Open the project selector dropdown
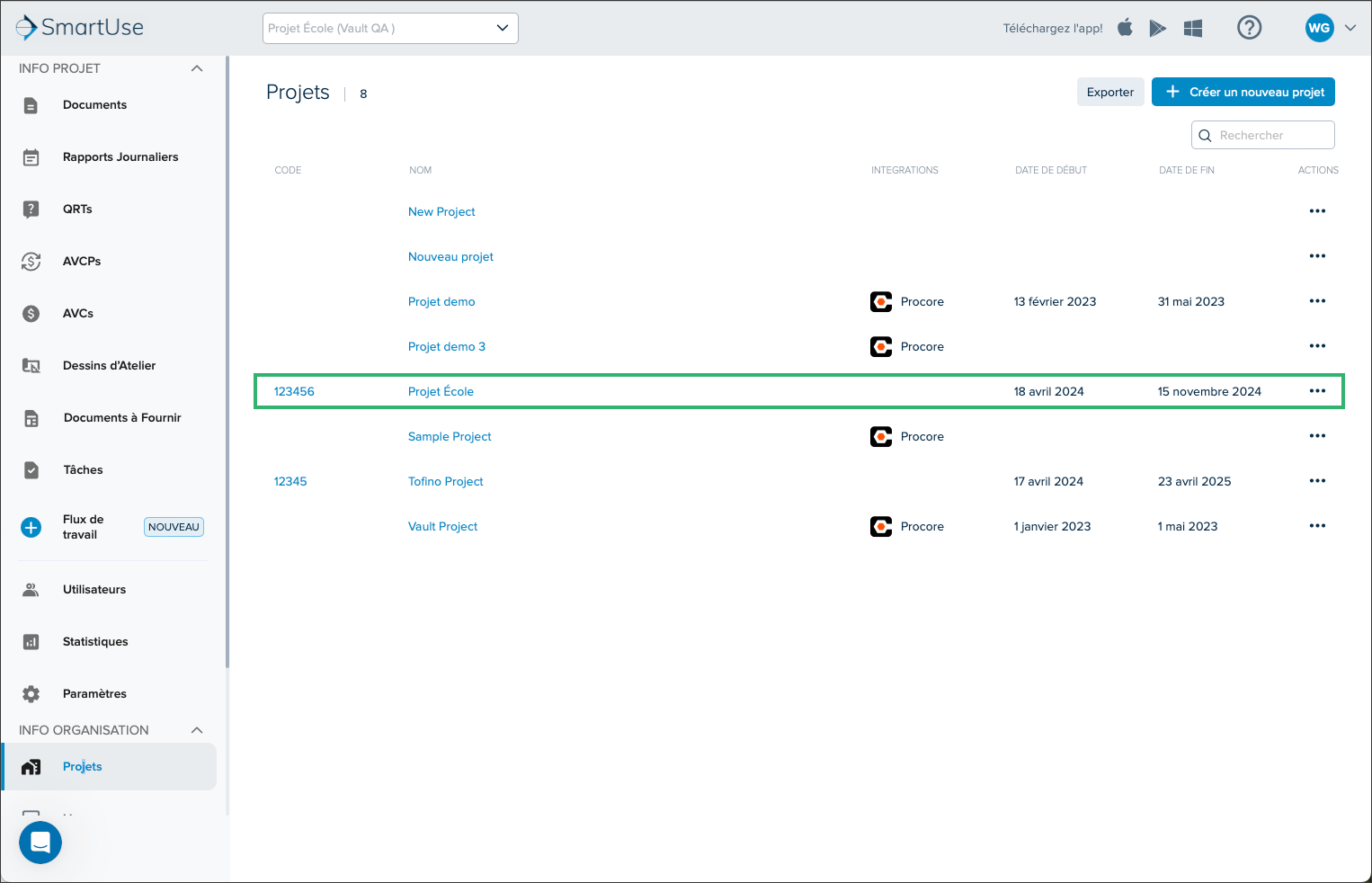Image resolution: width=1372 pixels, height=883 pixels. [x=390, y=28]
